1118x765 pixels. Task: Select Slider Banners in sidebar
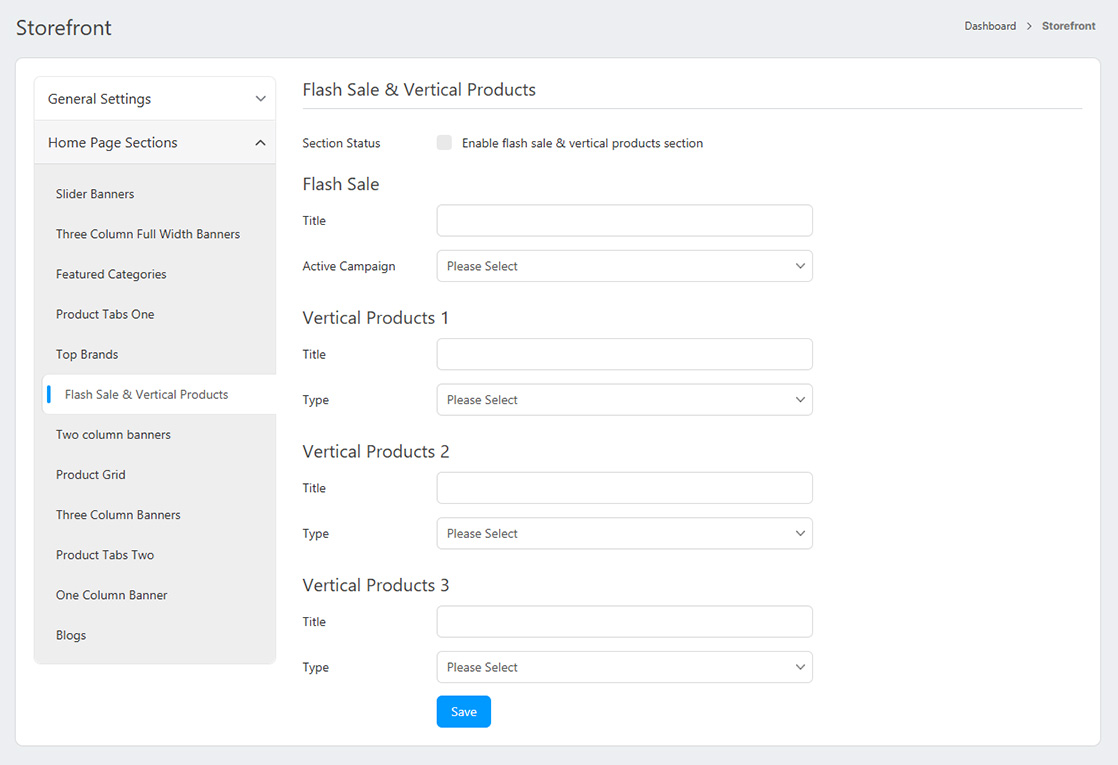point(95,194)
